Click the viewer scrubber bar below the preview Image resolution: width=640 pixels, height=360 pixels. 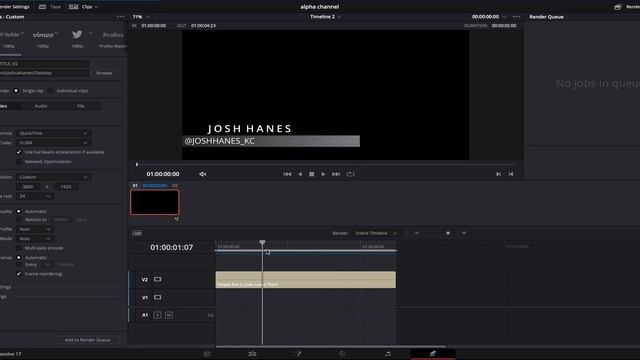coord(325,164)
